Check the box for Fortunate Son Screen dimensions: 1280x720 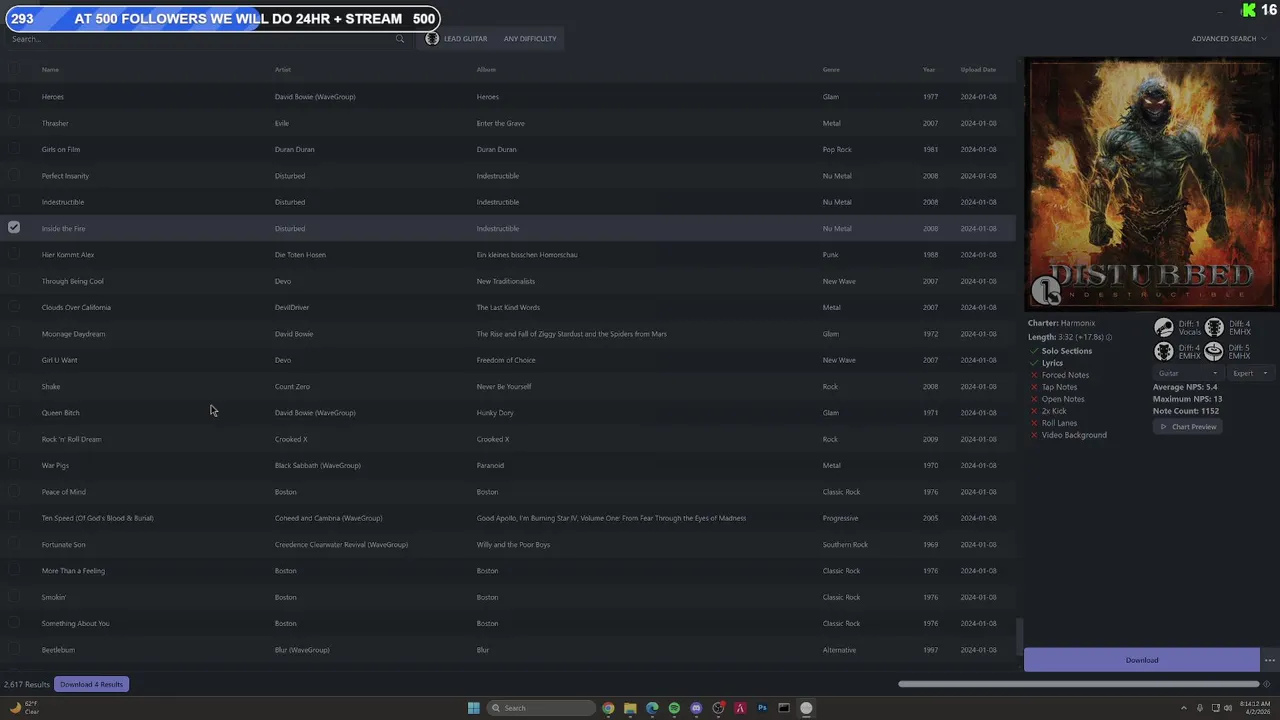[x=14, y=544]
